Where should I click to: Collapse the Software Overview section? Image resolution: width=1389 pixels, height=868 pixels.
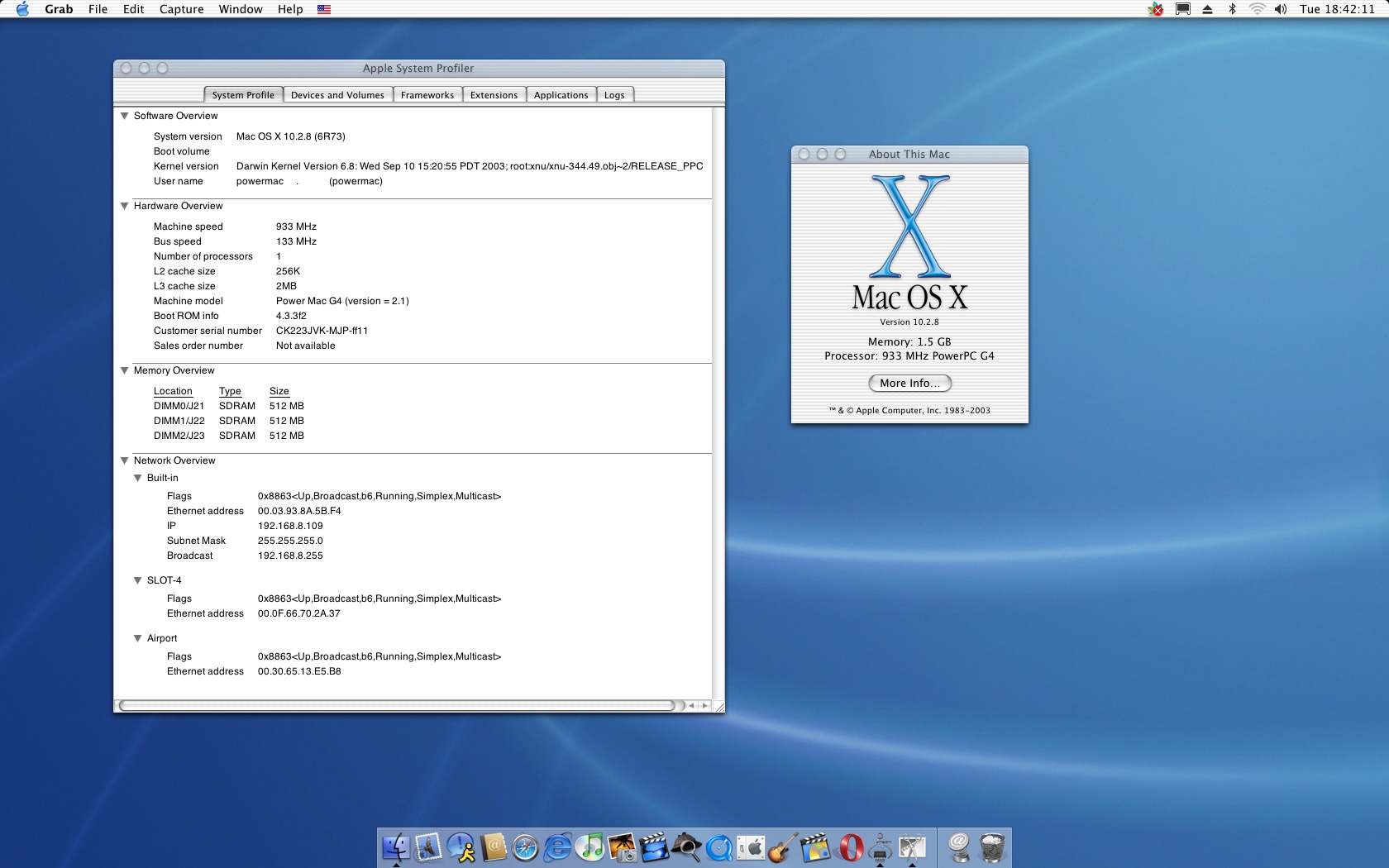click(125, 116)
